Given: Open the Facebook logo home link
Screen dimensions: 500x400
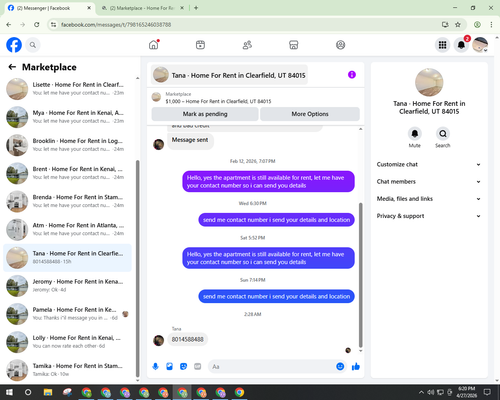Looking at the screenshot, I should [14, 45].
